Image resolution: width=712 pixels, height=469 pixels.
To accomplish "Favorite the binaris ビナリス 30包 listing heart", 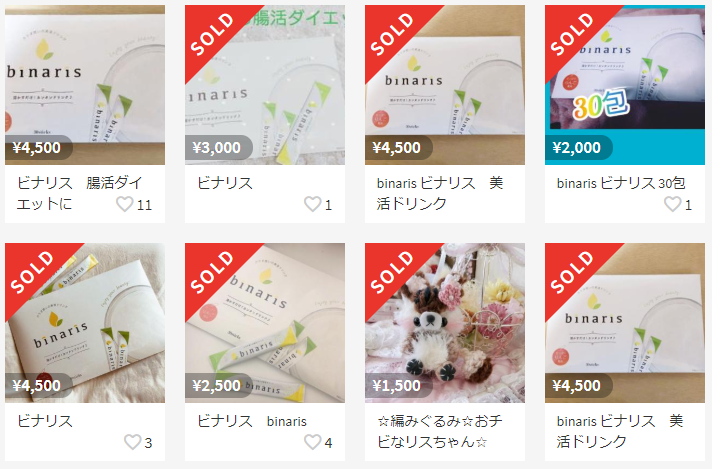I will [x=672, y=204].
